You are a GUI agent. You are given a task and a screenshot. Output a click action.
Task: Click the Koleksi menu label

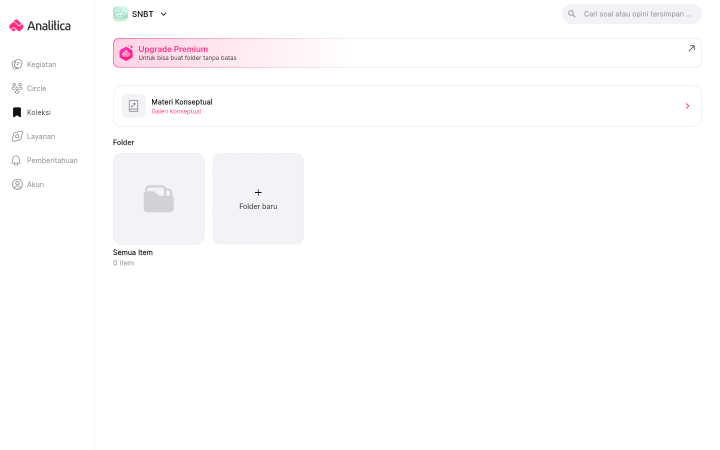[39, 112]
